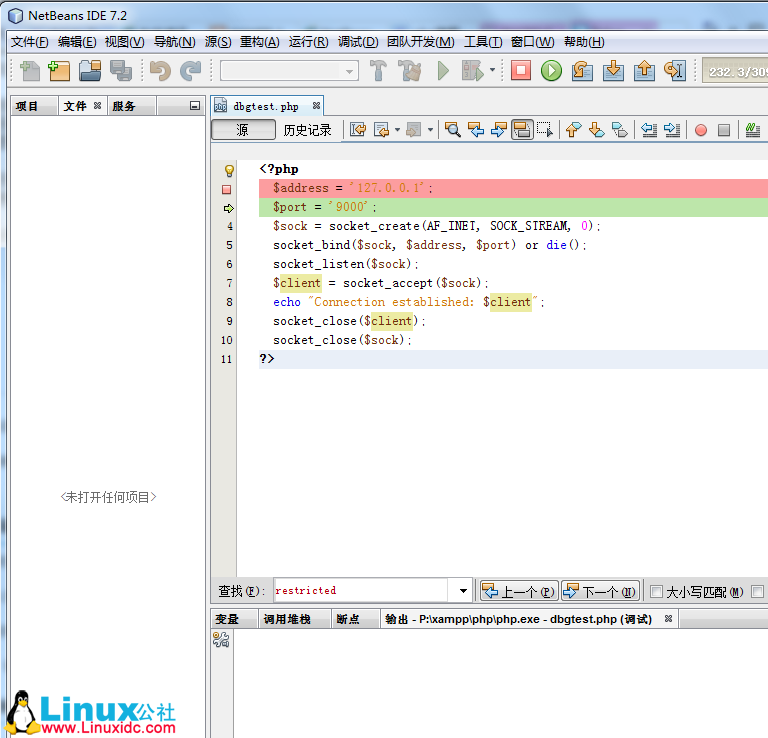Click the Next Bookmark icon

(x=597, y=130)
